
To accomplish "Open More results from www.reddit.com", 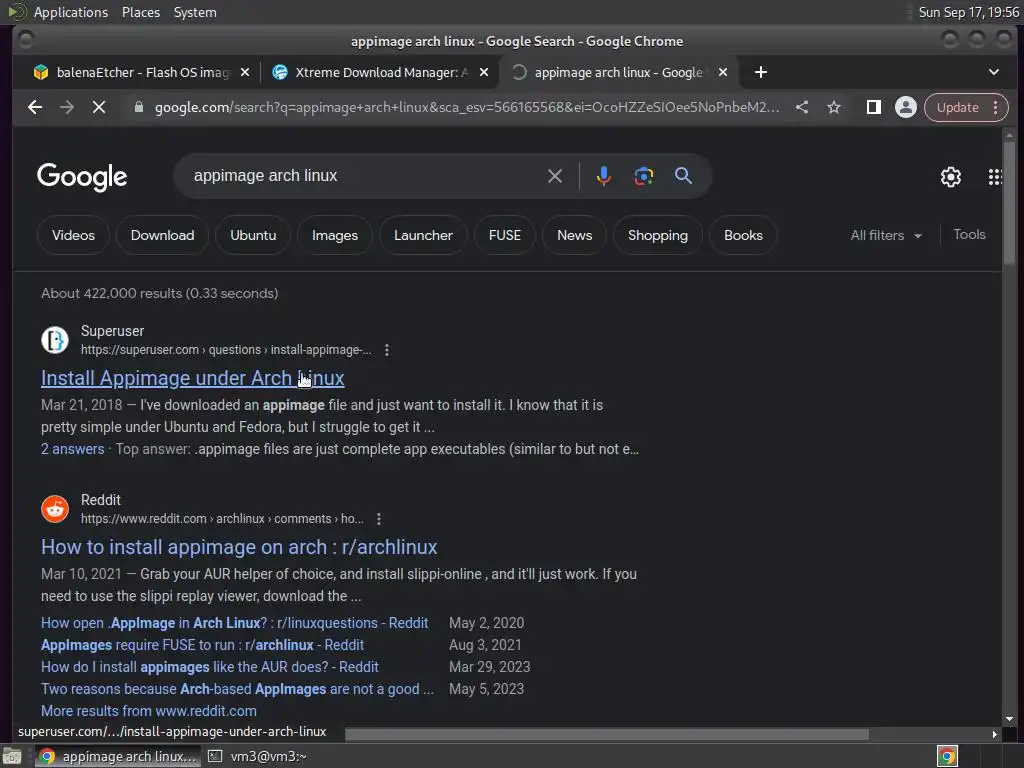I will click(x=149, y=711).
